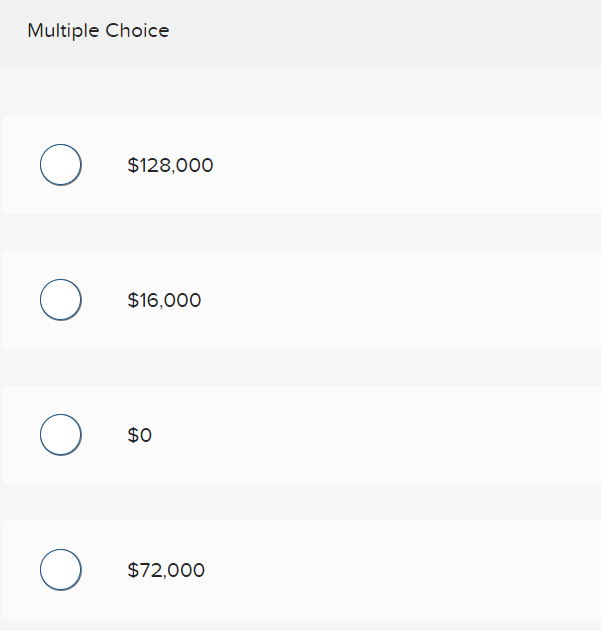Select the $128,000 radio button

60,165
